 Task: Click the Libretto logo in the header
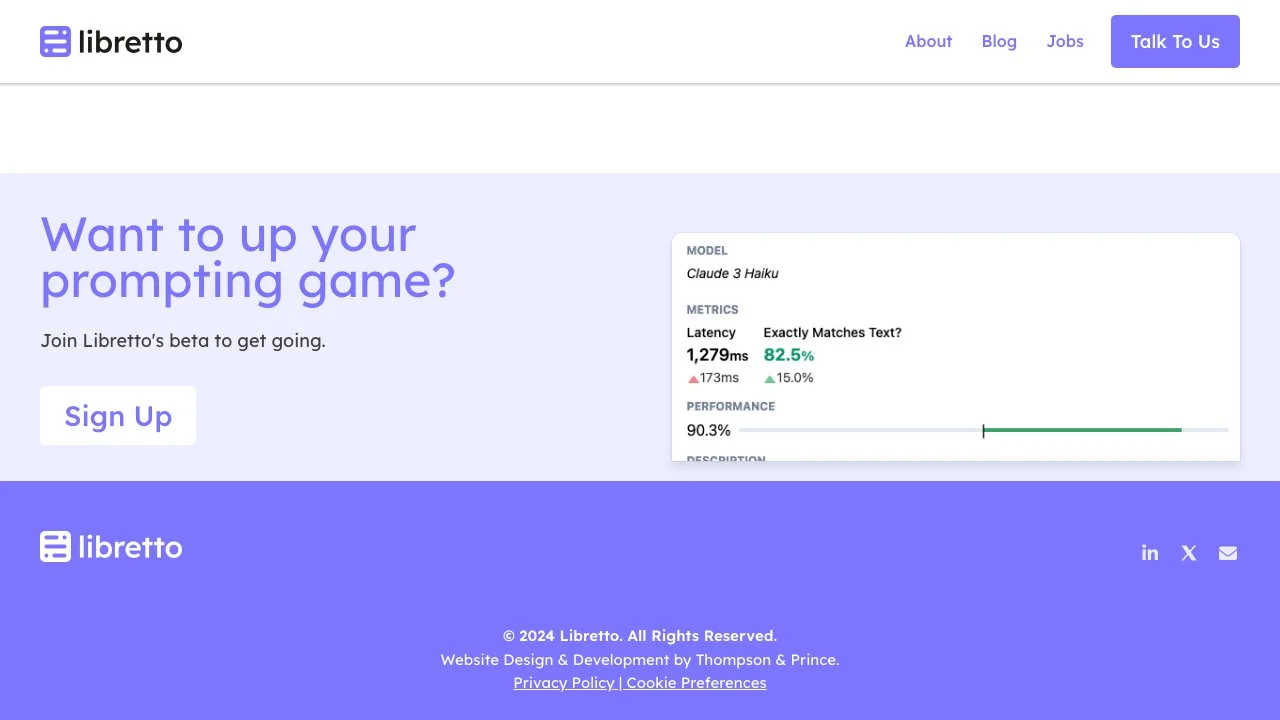[x=111, y=42]
